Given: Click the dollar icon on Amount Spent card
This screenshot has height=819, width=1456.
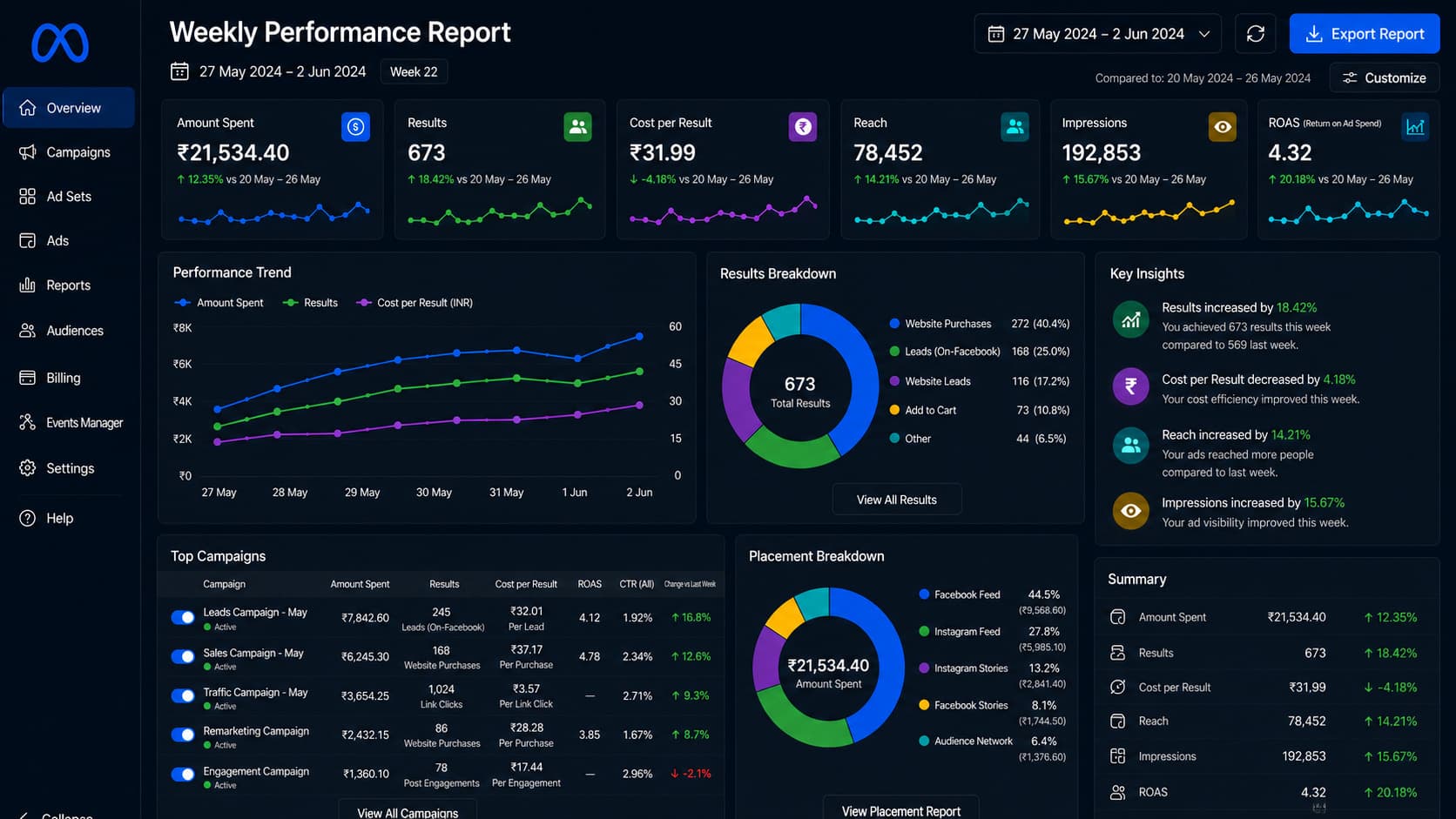Looking at the screenshot, I should 355,127.
